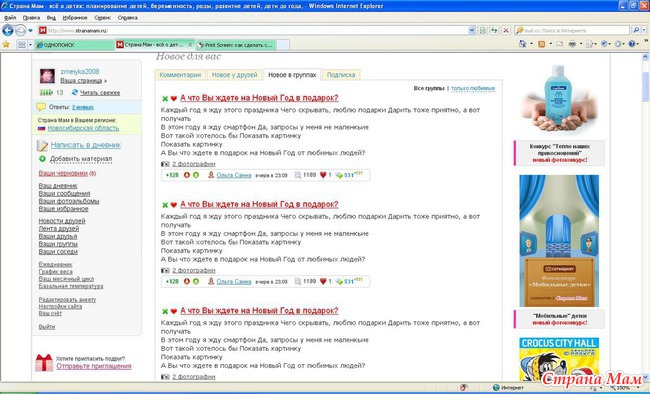This screenshot has width=650, height=394.
Task: Open the 2 фотографии link in second post
Action: (194, 270)
